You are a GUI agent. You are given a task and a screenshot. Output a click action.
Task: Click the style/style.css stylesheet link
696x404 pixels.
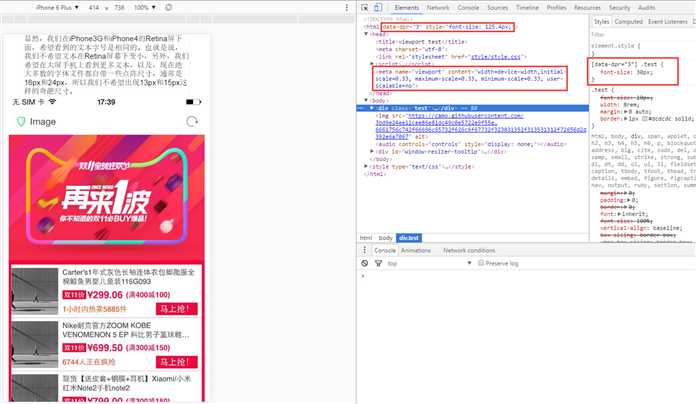(495, 57)
